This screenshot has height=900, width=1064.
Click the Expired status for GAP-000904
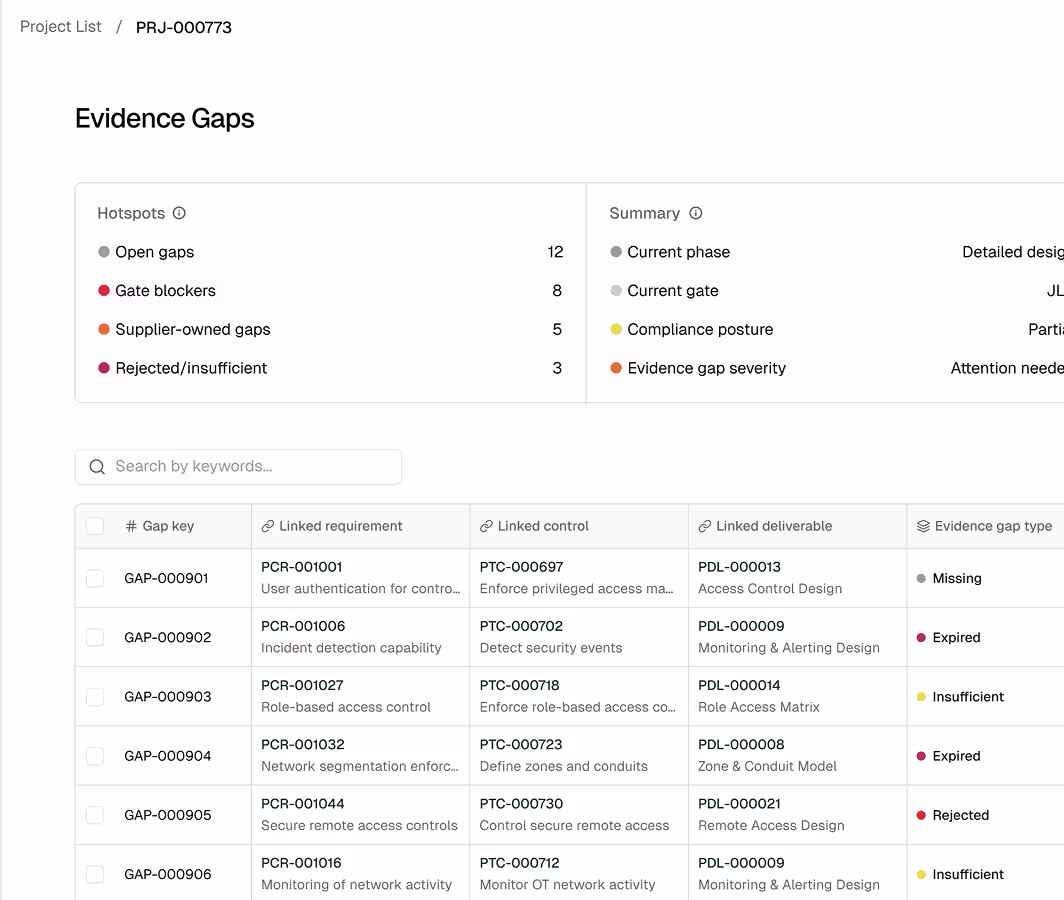tap(948, 756)
